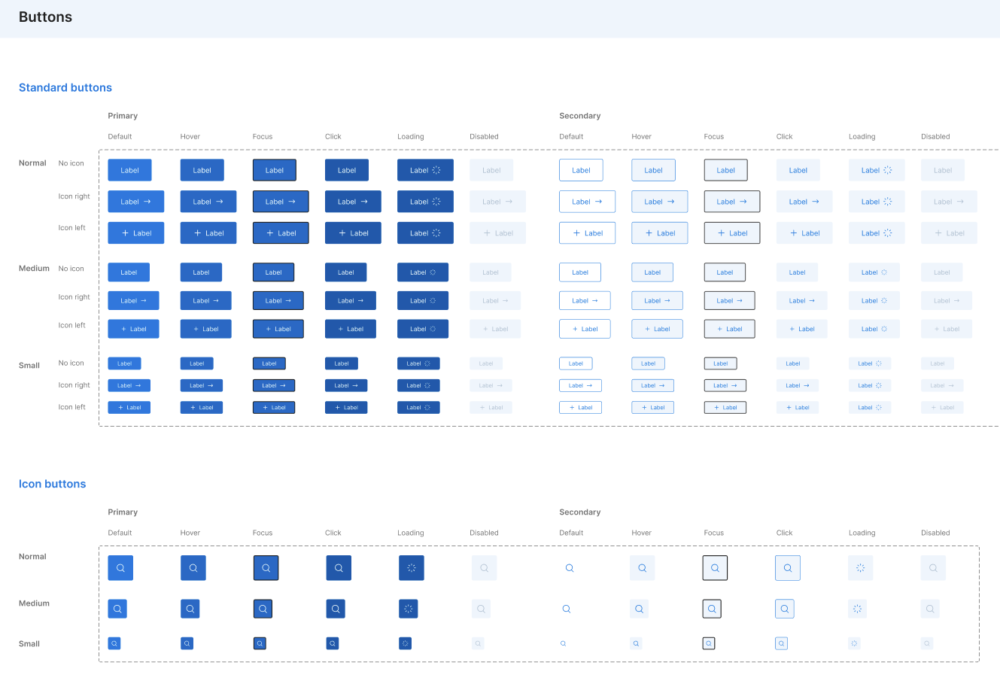Click Secondary Medium Focus search icon button
Screen dimensions: 1000x699
(712, 608)
